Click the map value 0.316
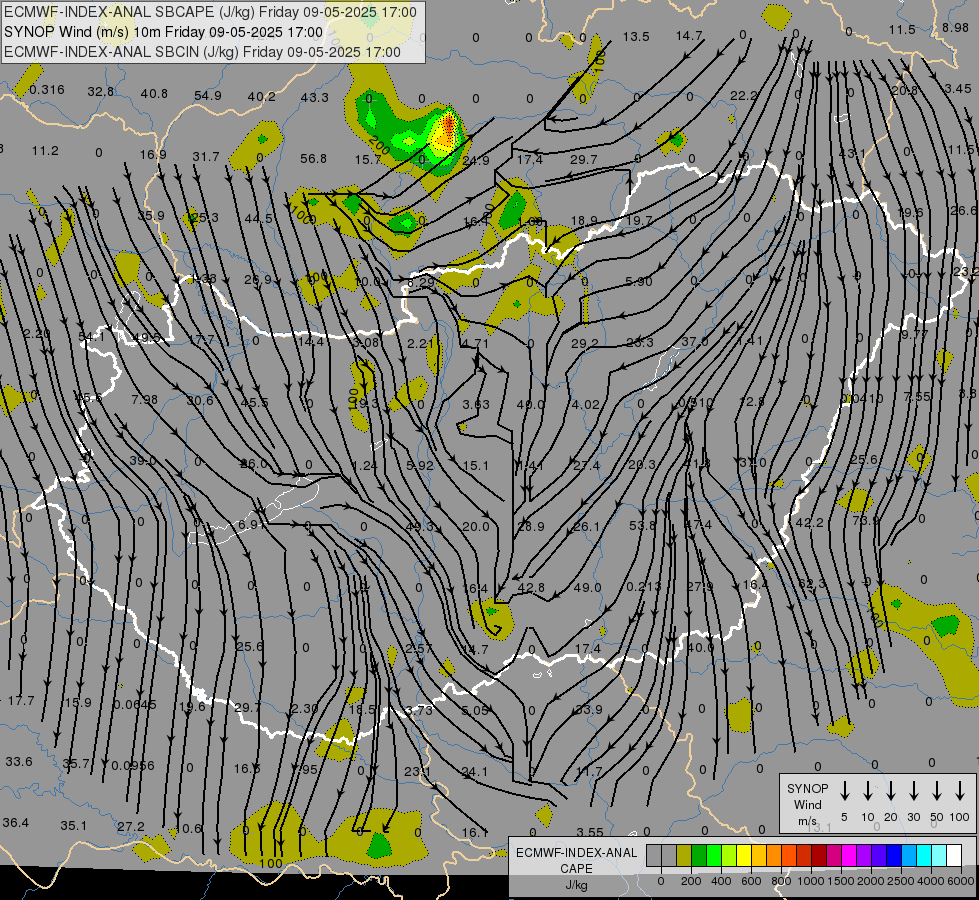 pyautogui.click(x=47, y=90)
